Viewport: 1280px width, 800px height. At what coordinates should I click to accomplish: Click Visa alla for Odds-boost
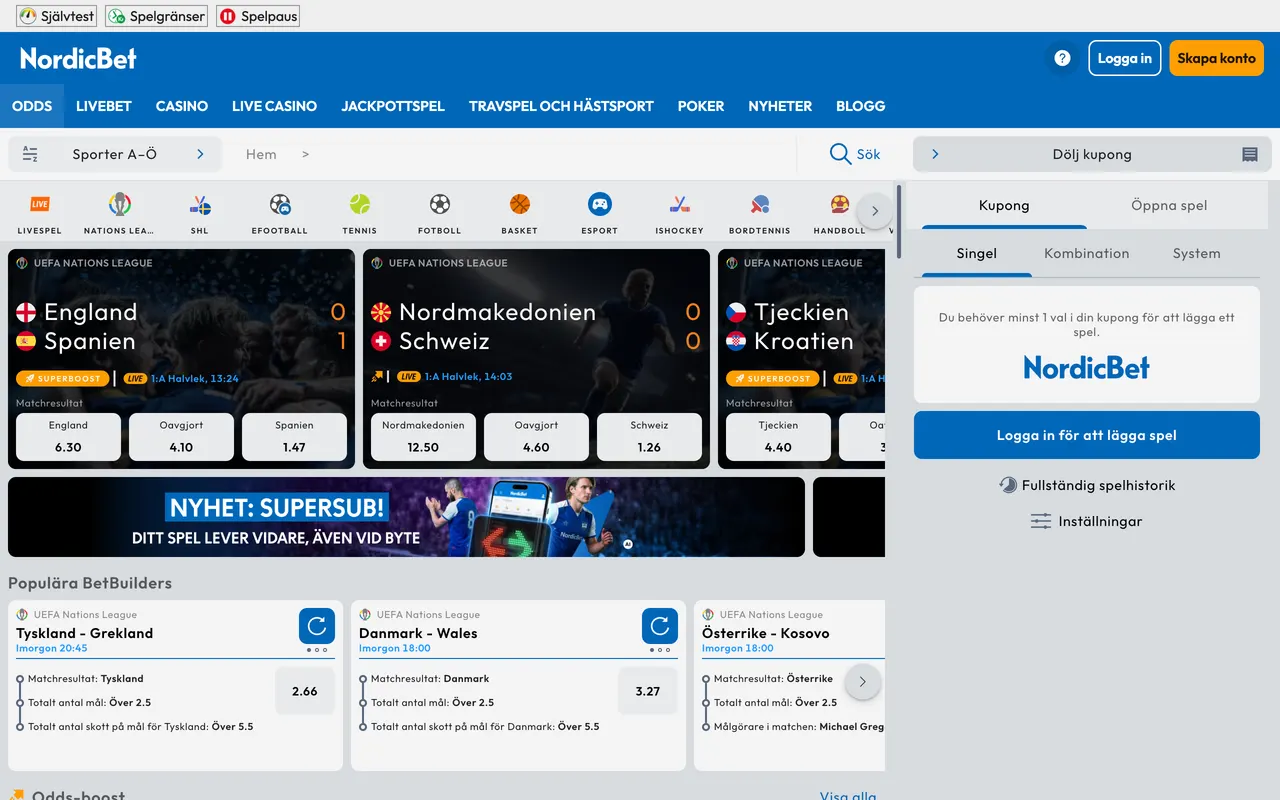pos(848,796)
